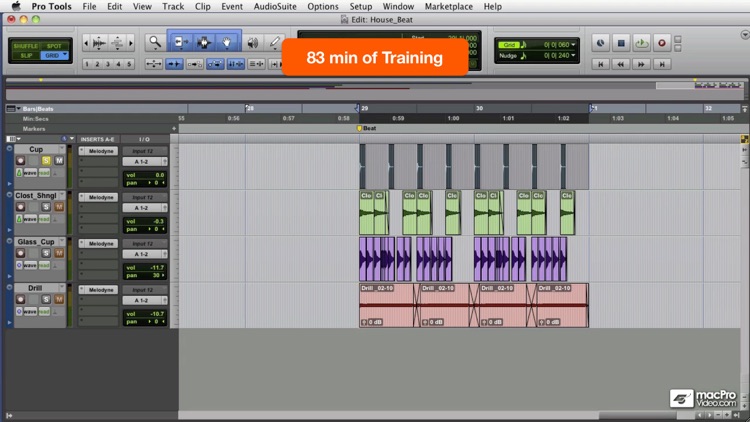Viewport: 750px width, 422px height.
Task: Toggle Link Track and Edit Selection
Action: tap(256, 64)
